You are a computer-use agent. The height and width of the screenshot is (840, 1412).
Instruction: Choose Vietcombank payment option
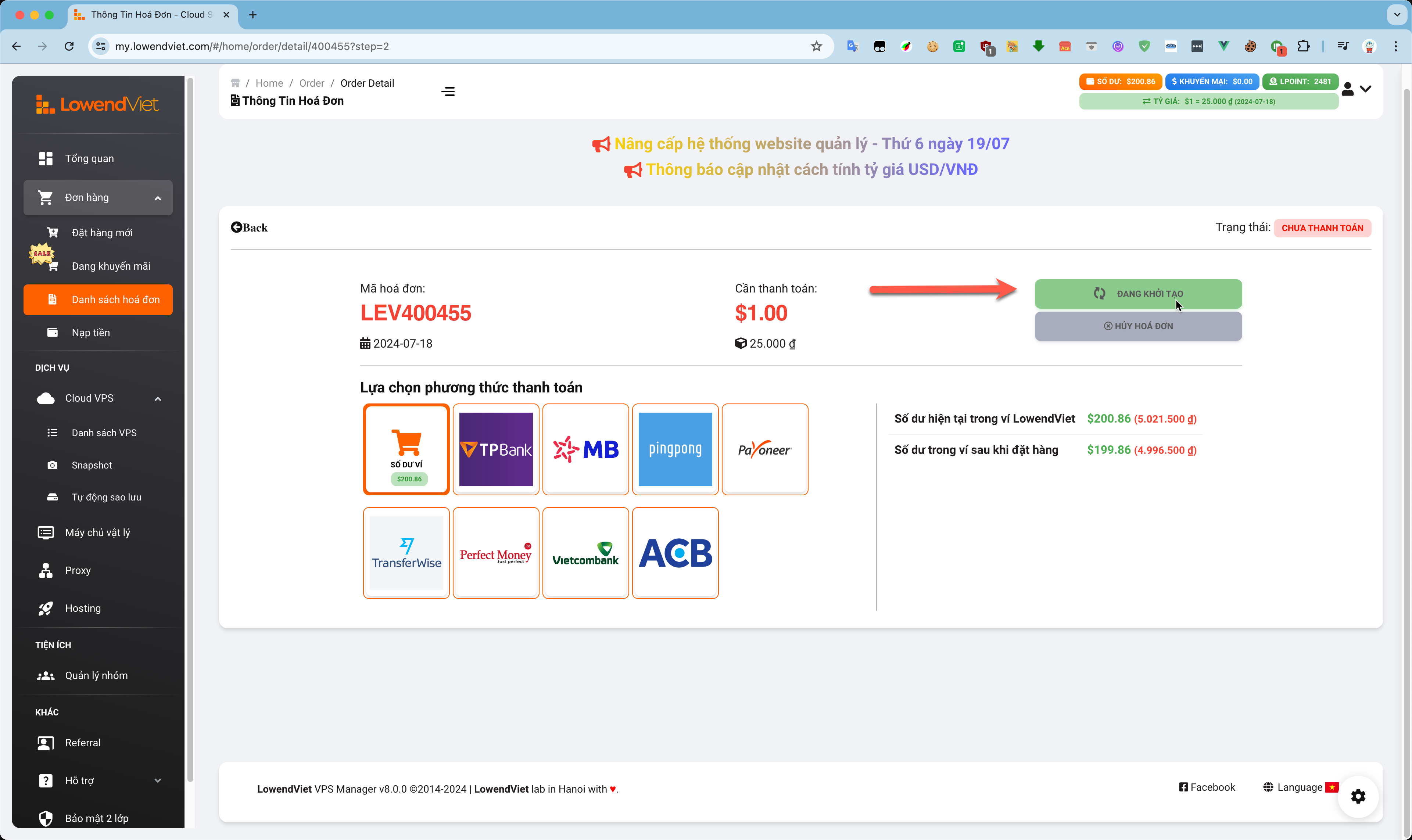pos(585,553)
